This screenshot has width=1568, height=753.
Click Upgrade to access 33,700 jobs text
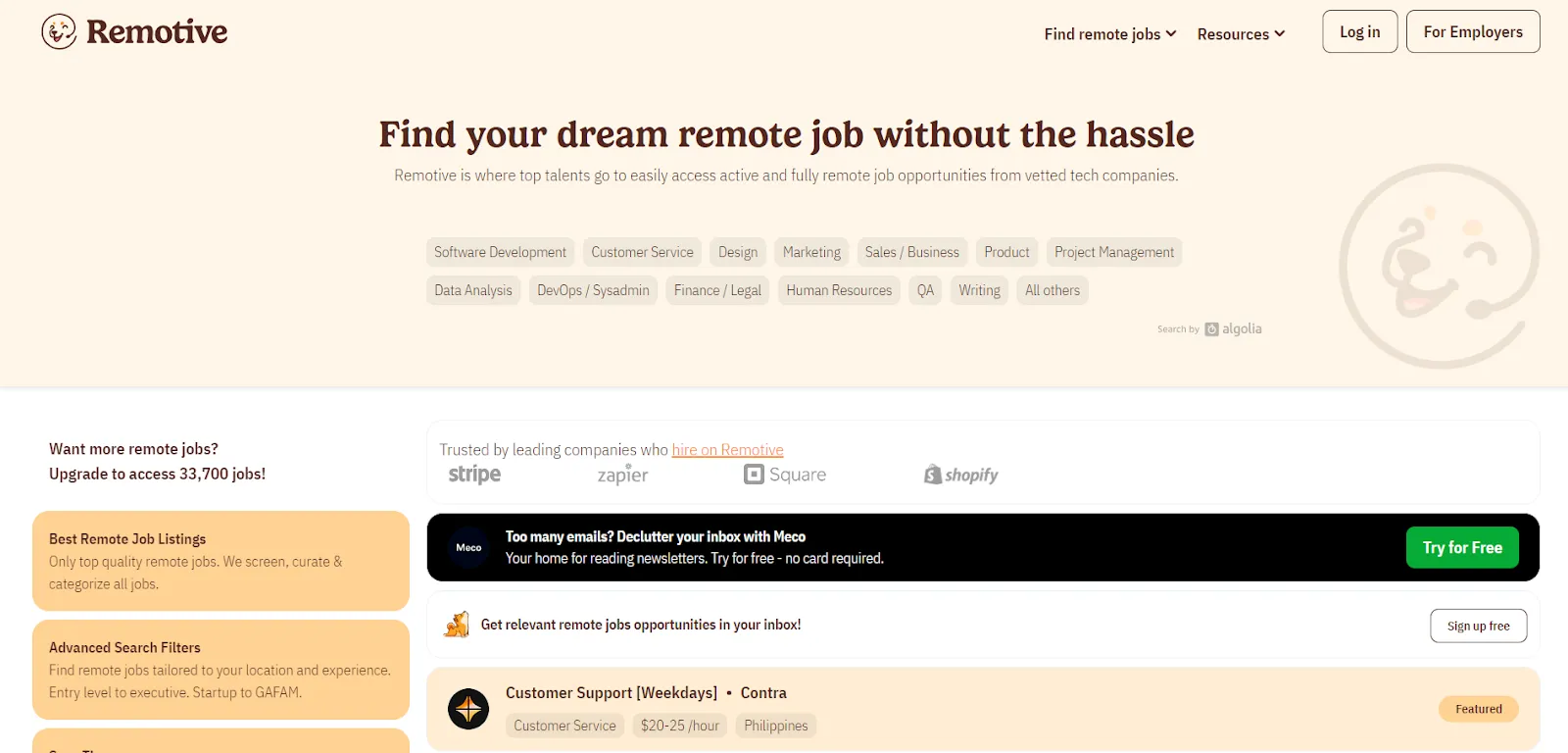[x=157, y=474]
